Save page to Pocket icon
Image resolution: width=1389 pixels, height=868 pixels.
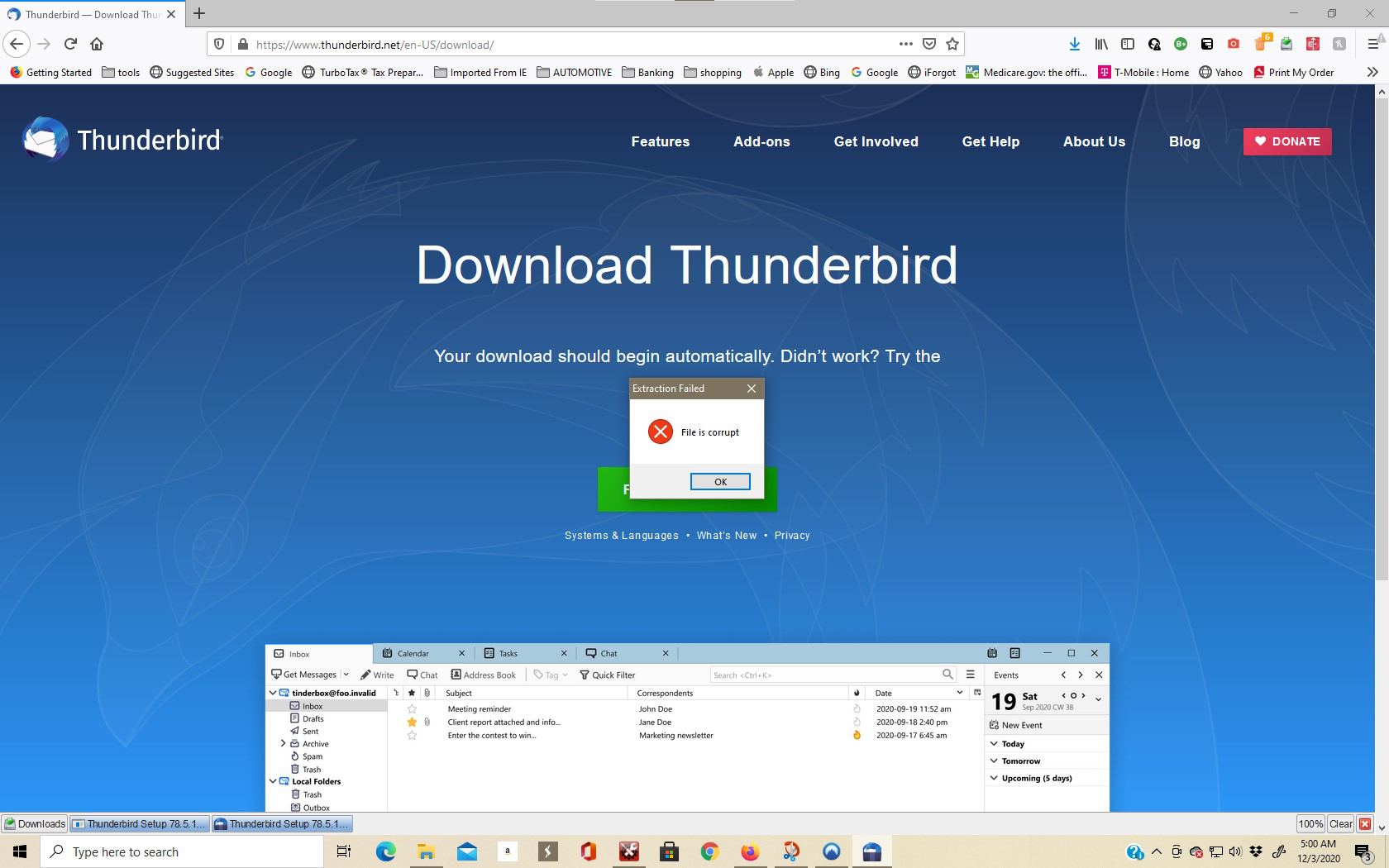(929, 44)
